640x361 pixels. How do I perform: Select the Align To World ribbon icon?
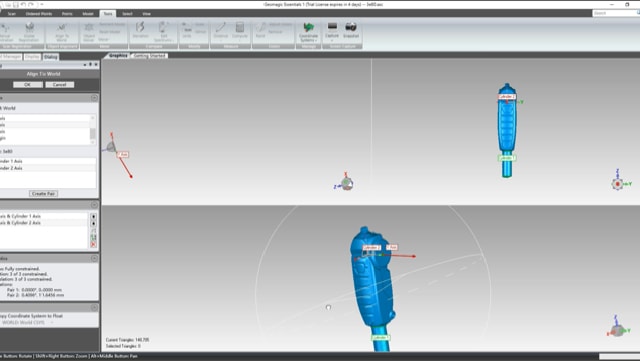[x=62, y=32]
